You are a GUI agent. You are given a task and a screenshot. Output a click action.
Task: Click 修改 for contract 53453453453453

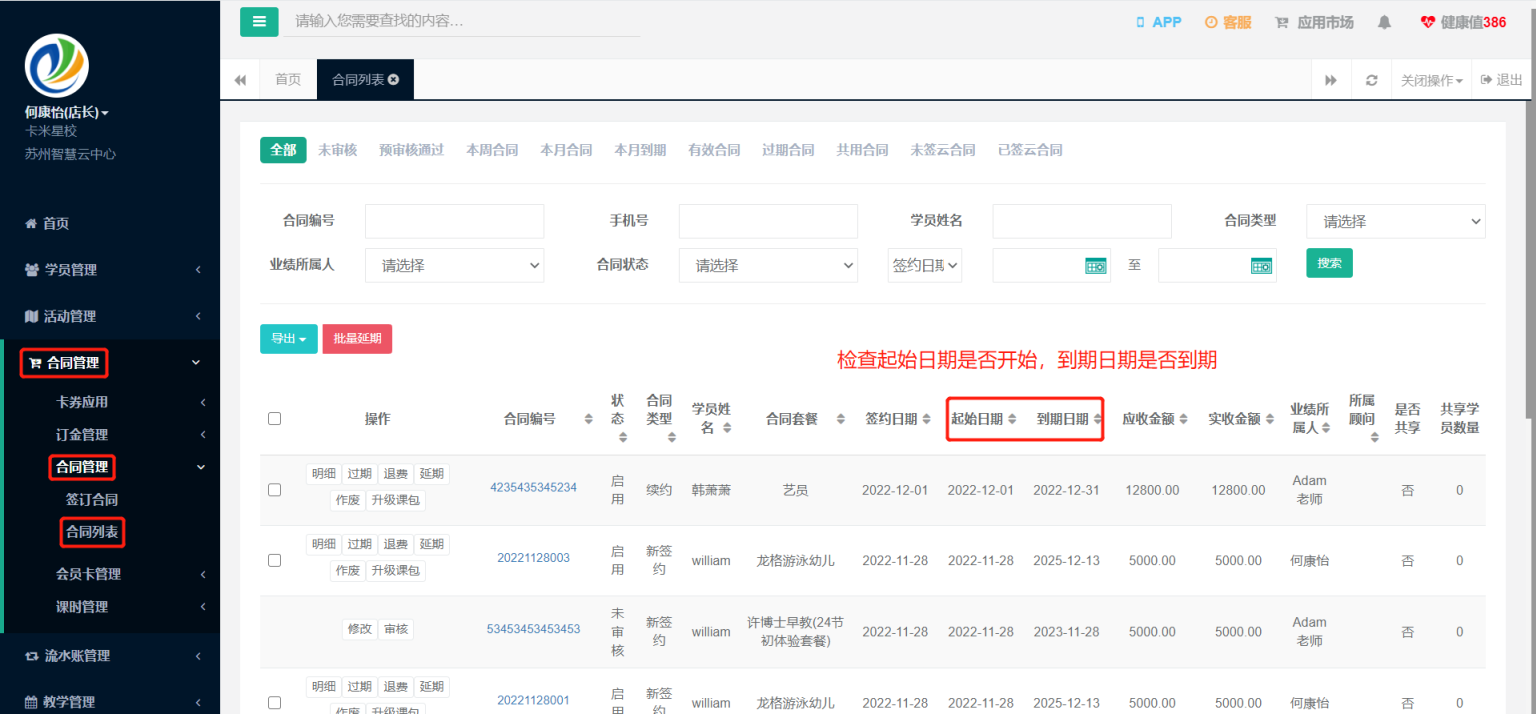click(x=360, y=629)
